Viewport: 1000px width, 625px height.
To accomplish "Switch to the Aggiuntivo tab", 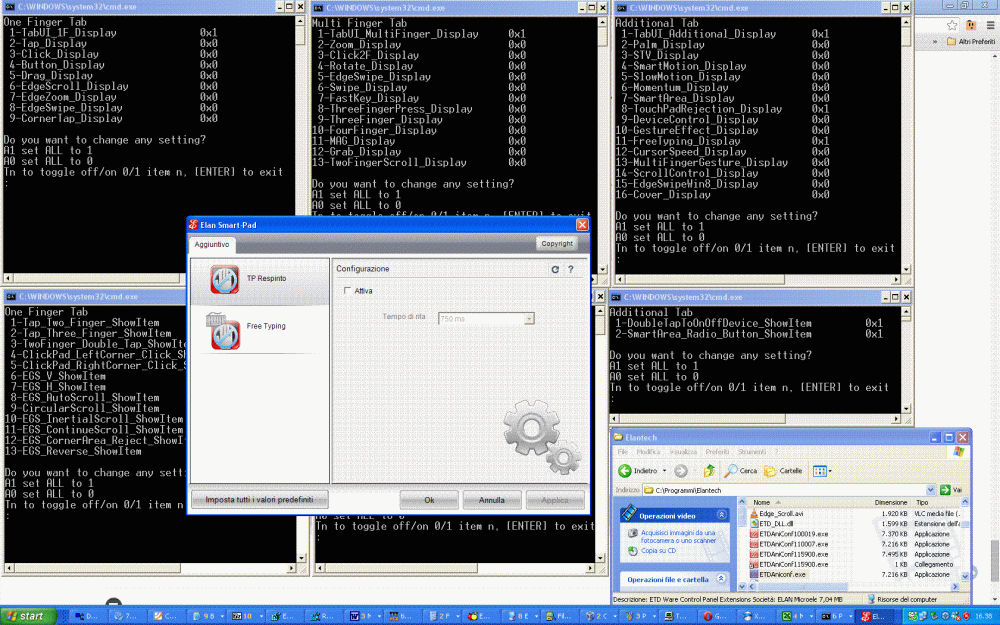I will click(212, 244).
